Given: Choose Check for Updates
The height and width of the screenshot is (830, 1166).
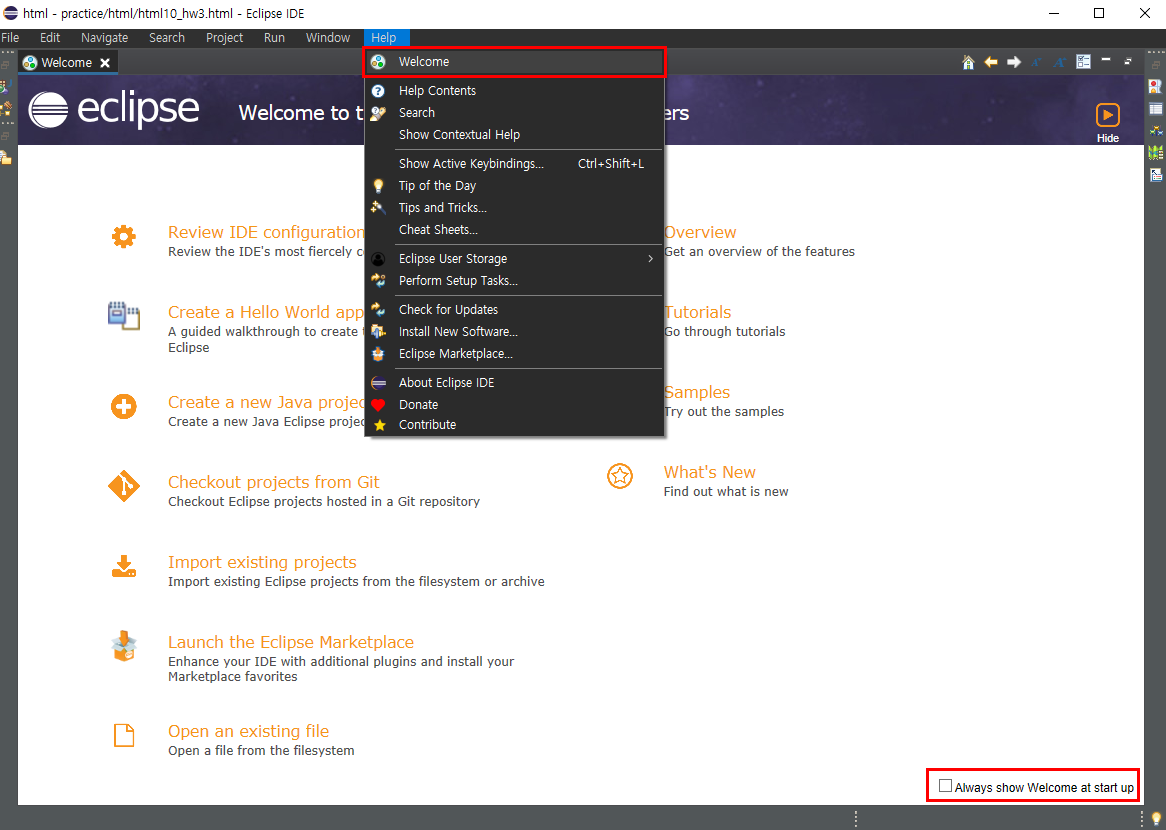Looking at the screenshot, I should (514, 309).
